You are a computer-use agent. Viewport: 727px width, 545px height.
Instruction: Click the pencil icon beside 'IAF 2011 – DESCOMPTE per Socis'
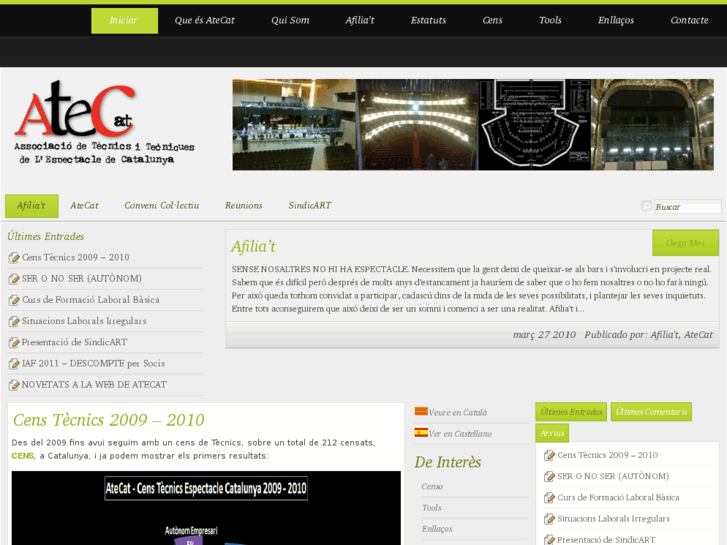14,364
